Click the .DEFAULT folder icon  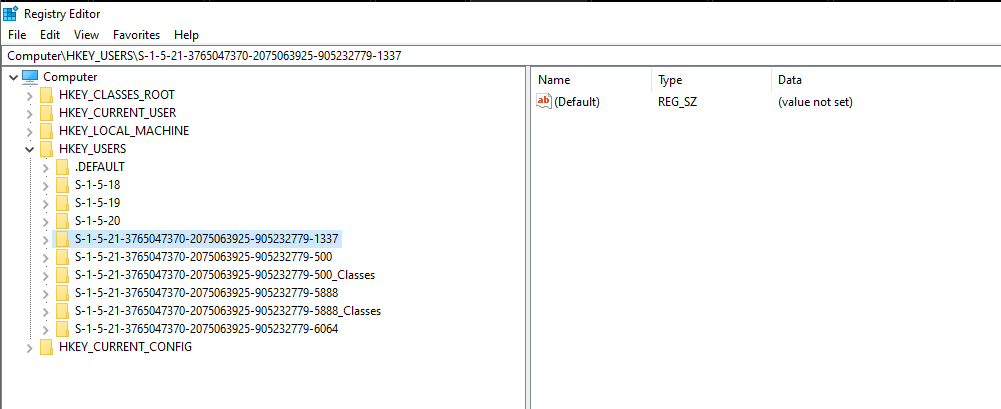[x=62, y=167]
